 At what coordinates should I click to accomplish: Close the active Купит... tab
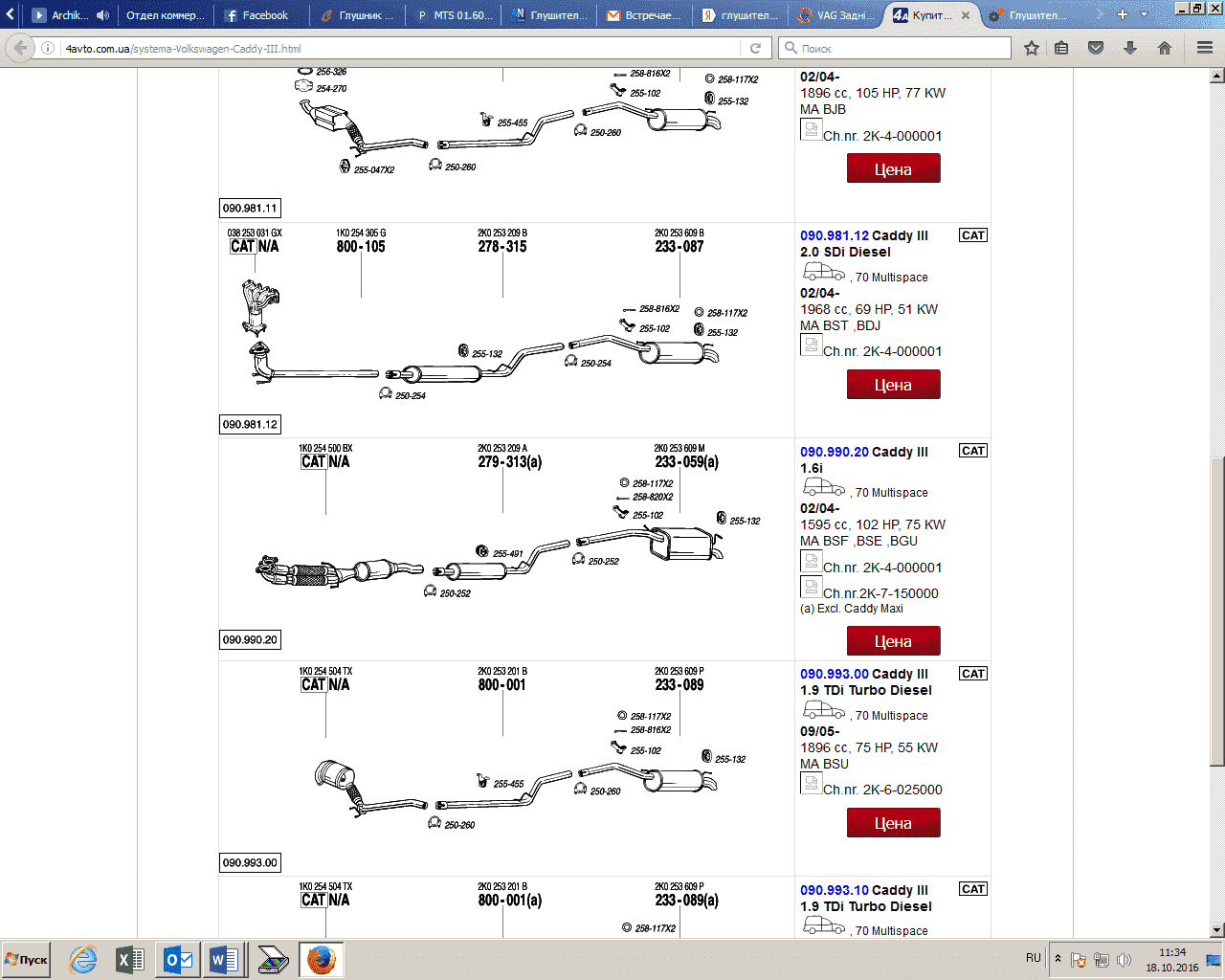pos(966,15)
